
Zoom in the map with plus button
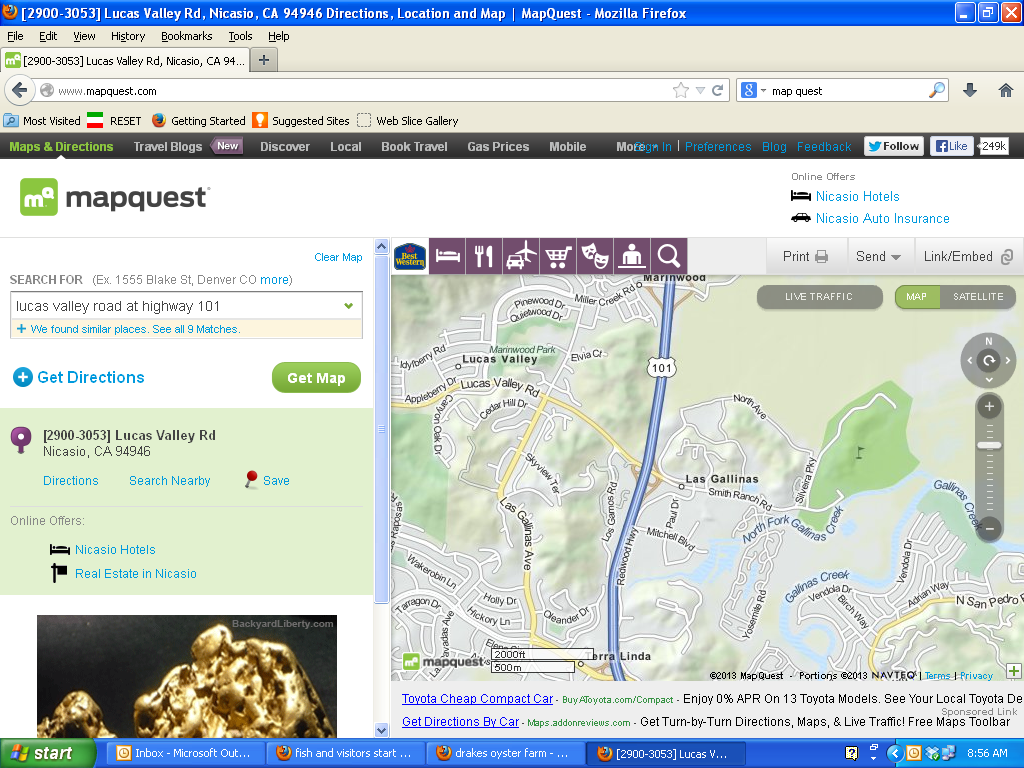[989, 406]
